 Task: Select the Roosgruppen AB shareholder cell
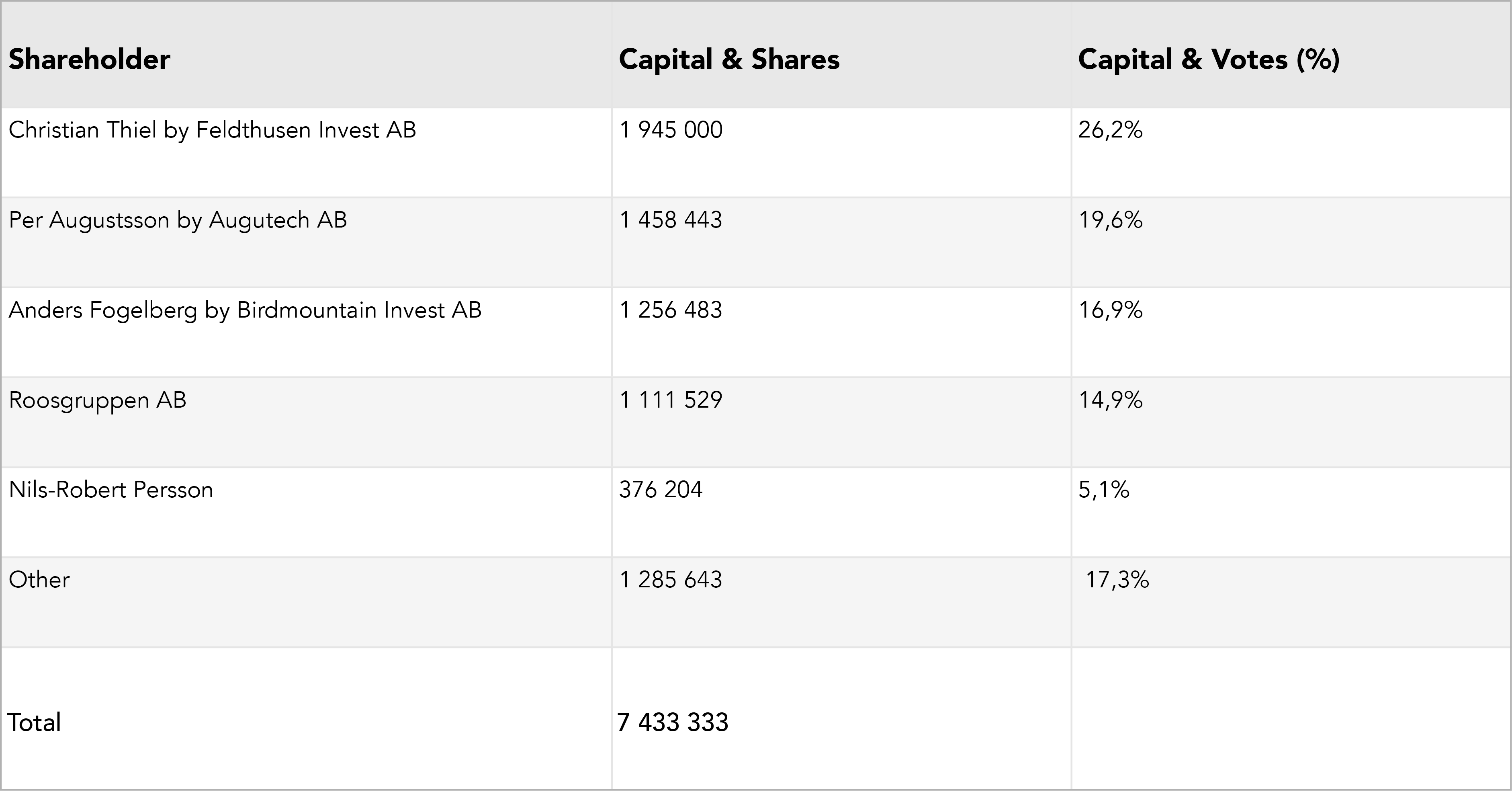[97, 400]
